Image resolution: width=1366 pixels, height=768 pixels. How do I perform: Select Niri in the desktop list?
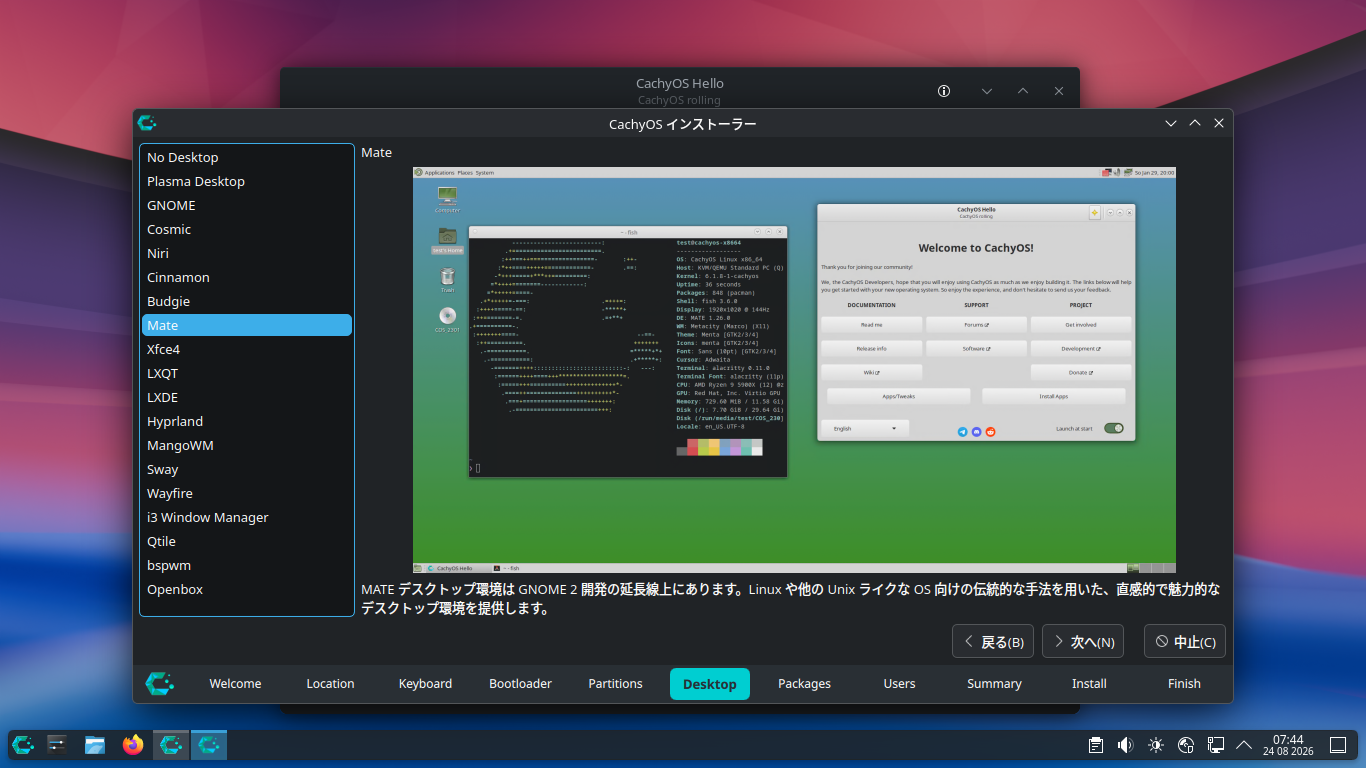pyautogui.click(x=247, y=253)
